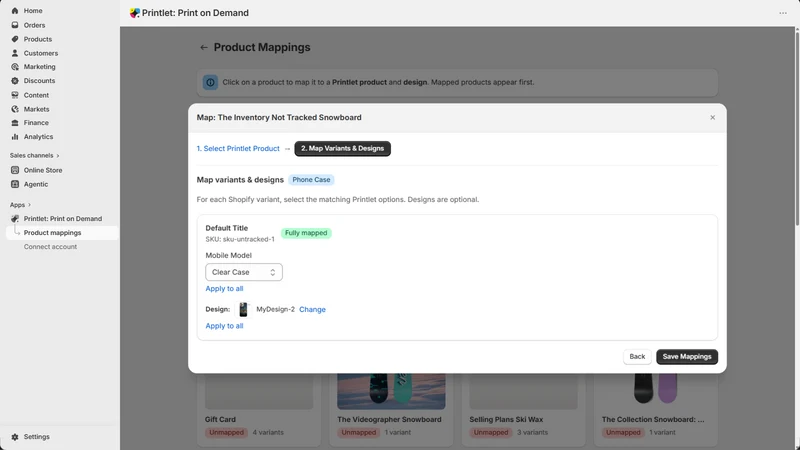
Task: Click the '4 variants' text
Action: 268,432
